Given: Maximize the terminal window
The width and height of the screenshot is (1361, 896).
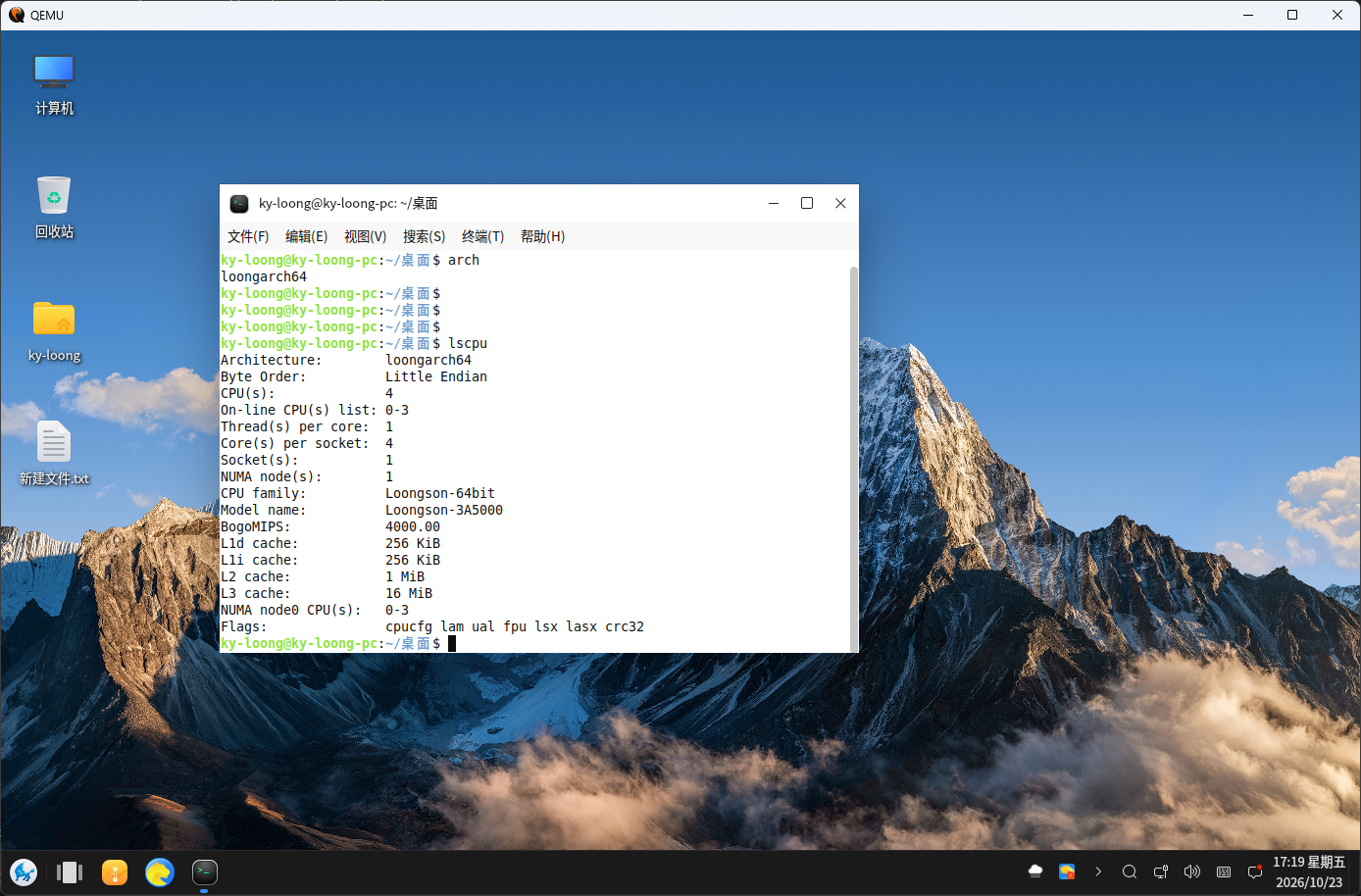Looking at the screenshot, I should point(807,203).
